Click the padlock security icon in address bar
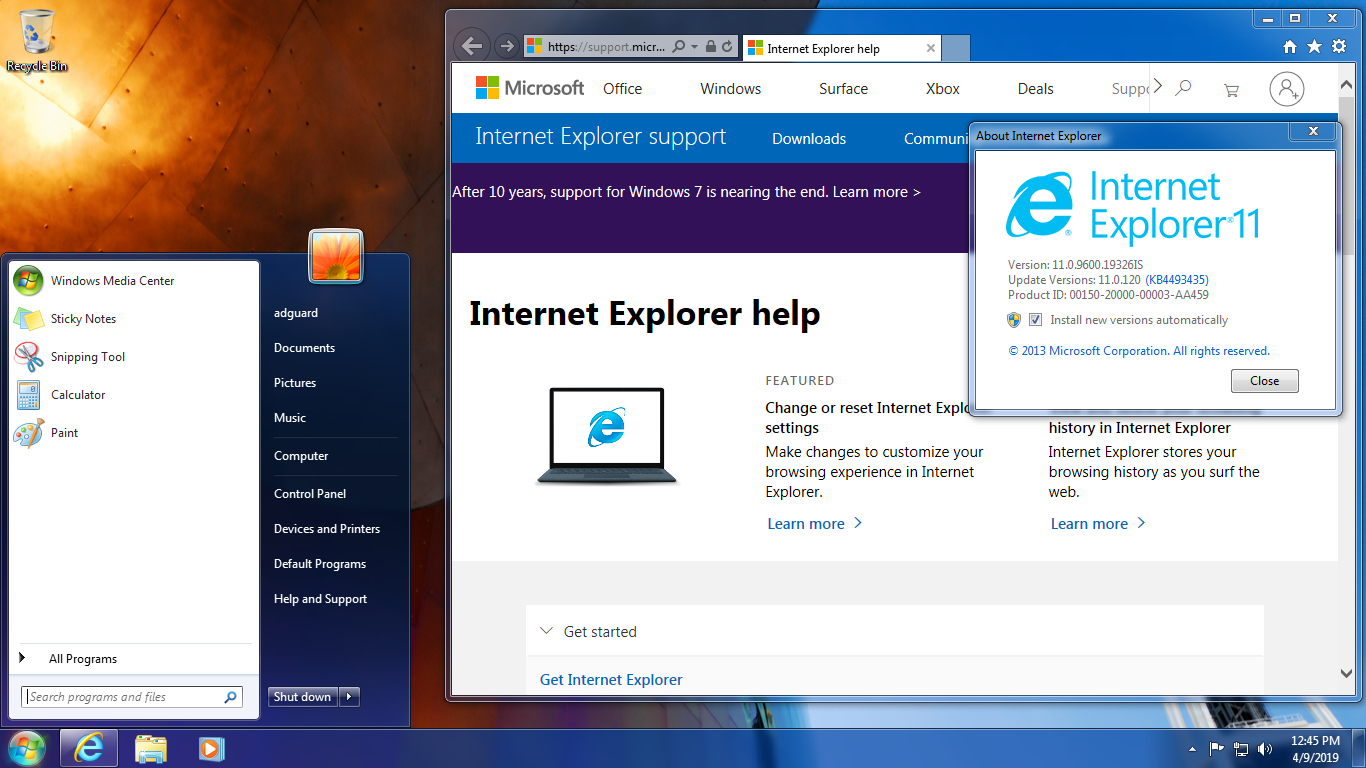 click(x=710, y=46)
